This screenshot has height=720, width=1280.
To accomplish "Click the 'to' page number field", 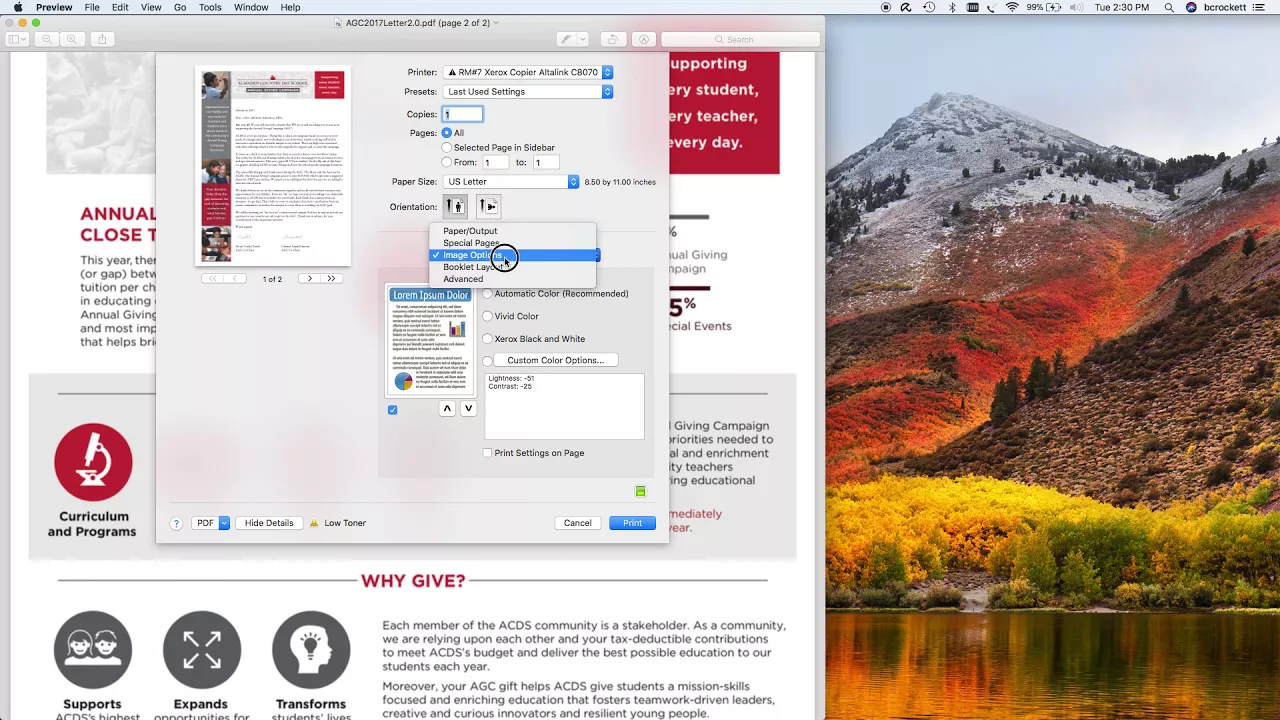I will click(545, 162).
